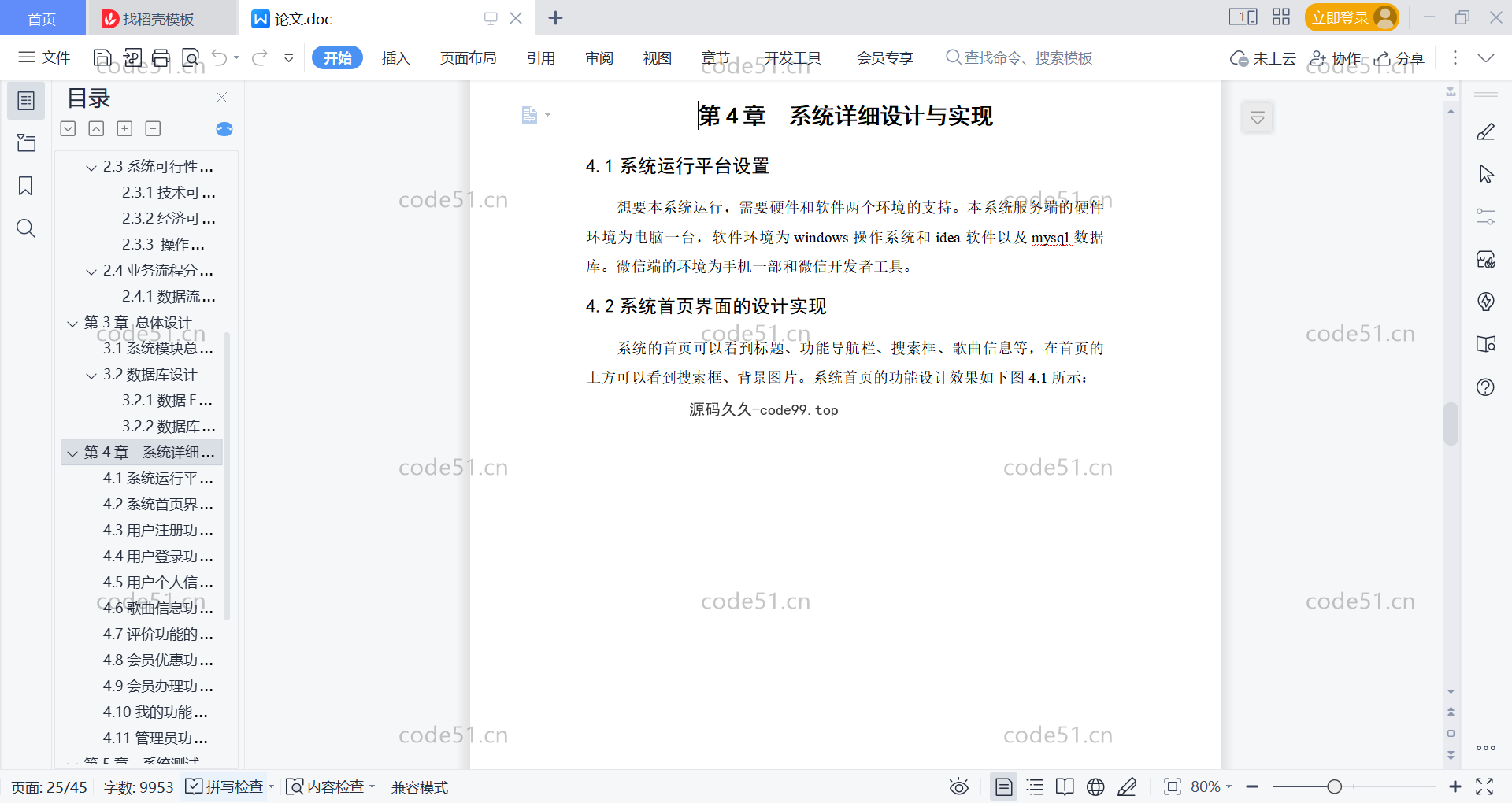Click the web layout globe icon
1512x803 pixels.
1095,786
